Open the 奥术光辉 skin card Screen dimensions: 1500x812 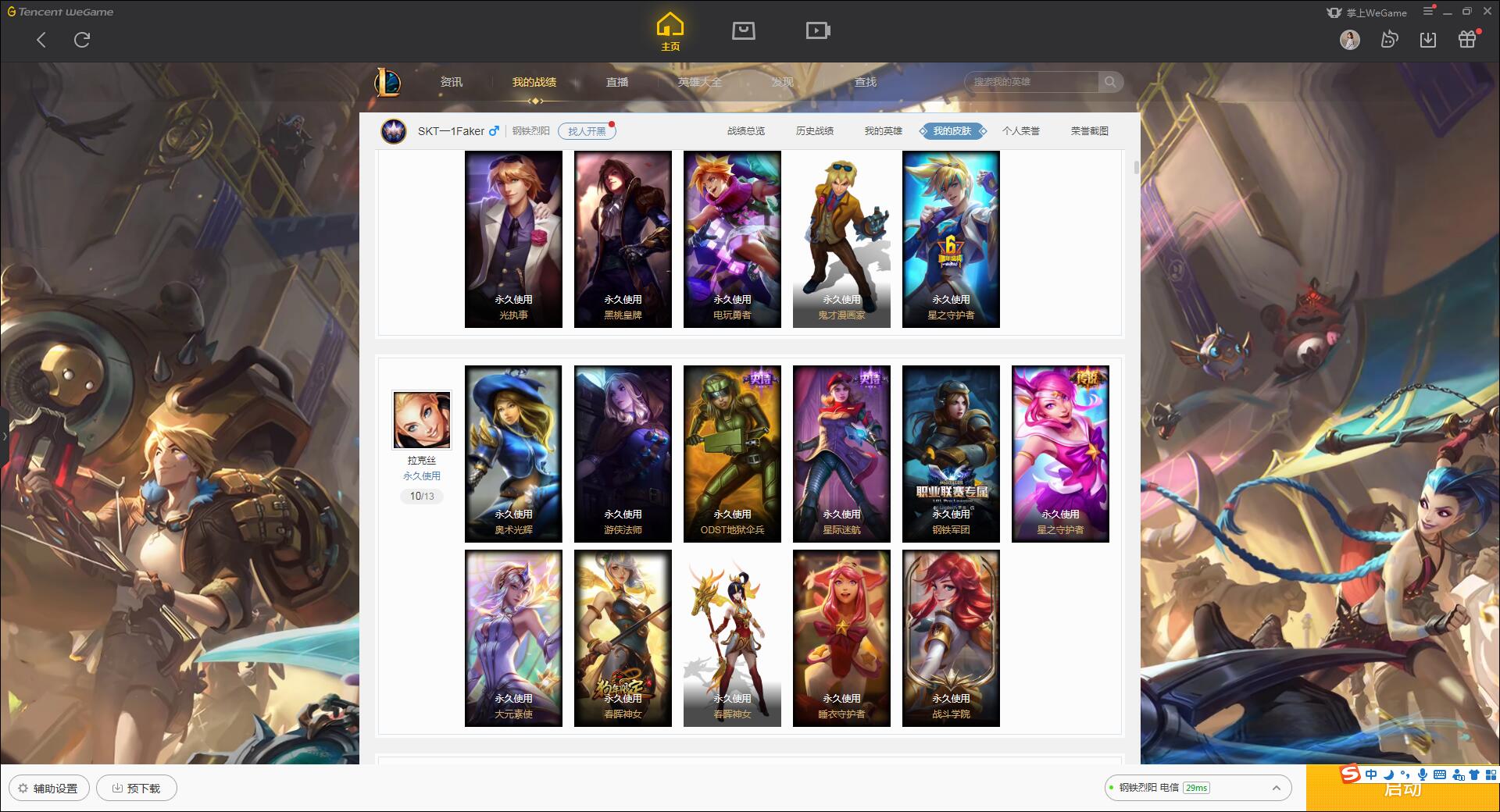(x=513, y=454)
